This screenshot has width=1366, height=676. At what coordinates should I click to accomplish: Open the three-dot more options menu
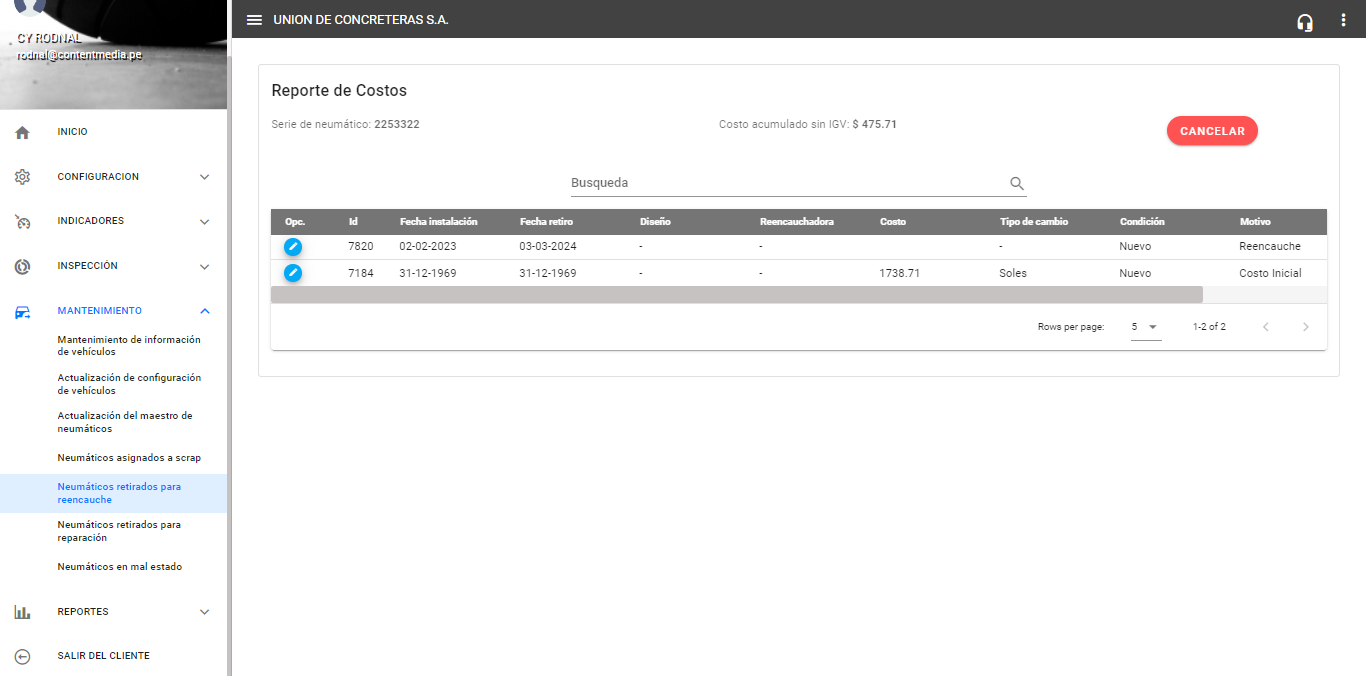(x=1343, y=20)
